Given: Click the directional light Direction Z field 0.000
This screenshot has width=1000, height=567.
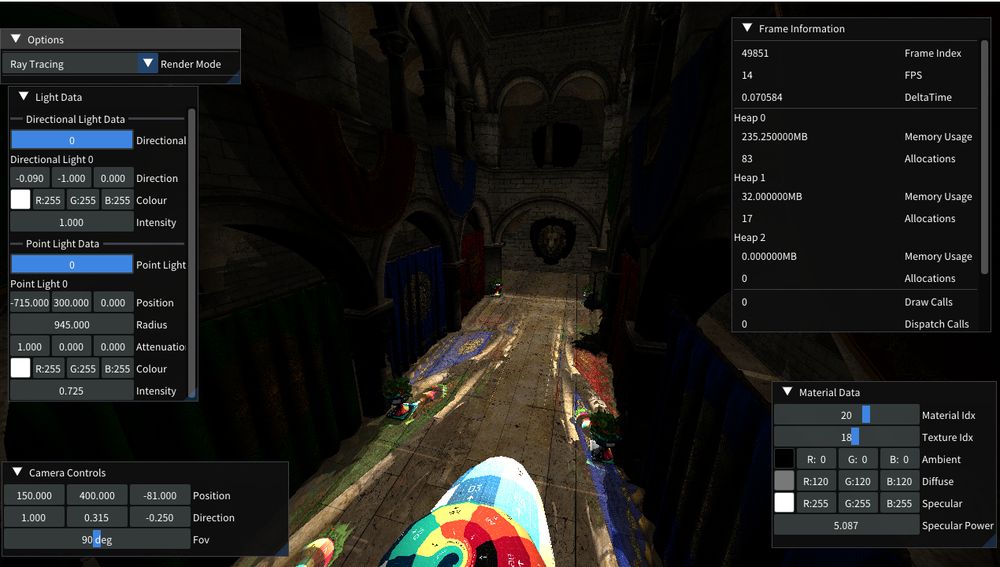Looking at the screenshot, I should tap(113, 178).
